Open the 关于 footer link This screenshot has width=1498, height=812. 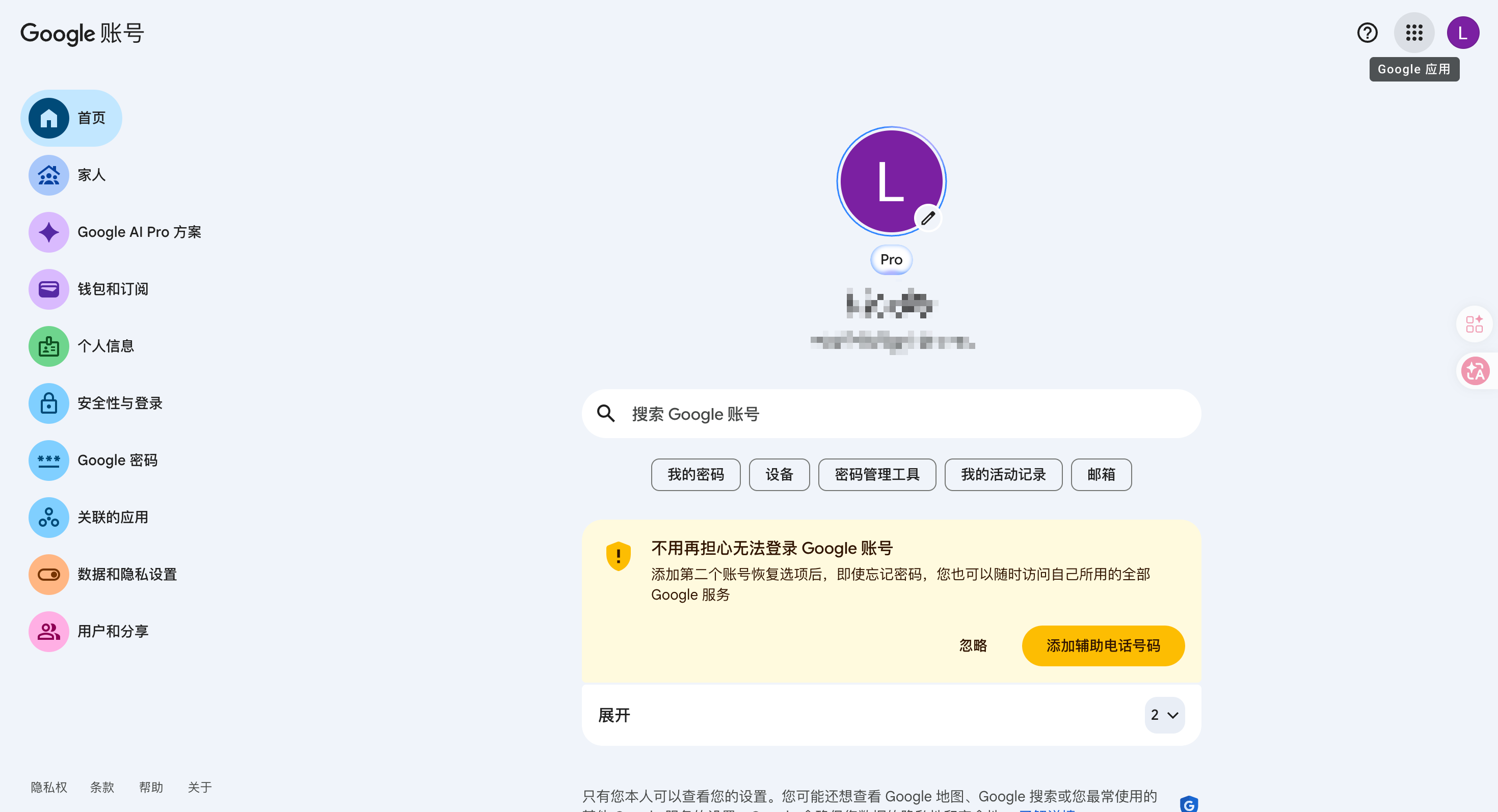[x=199, y=787]
